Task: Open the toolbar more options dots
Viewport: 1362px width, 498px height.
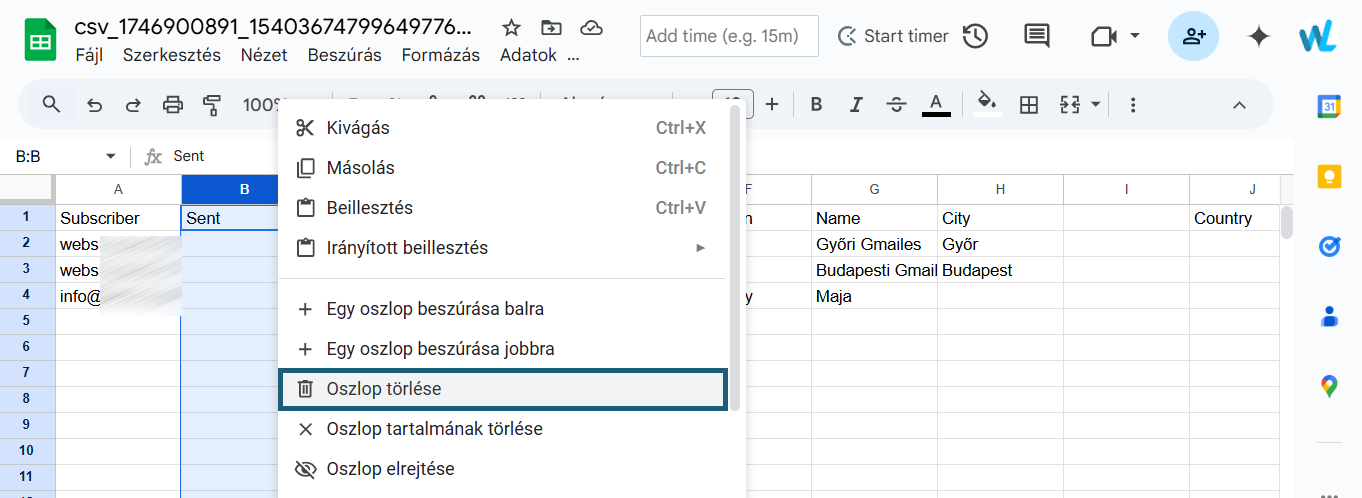Action: tap(1133, 104)
